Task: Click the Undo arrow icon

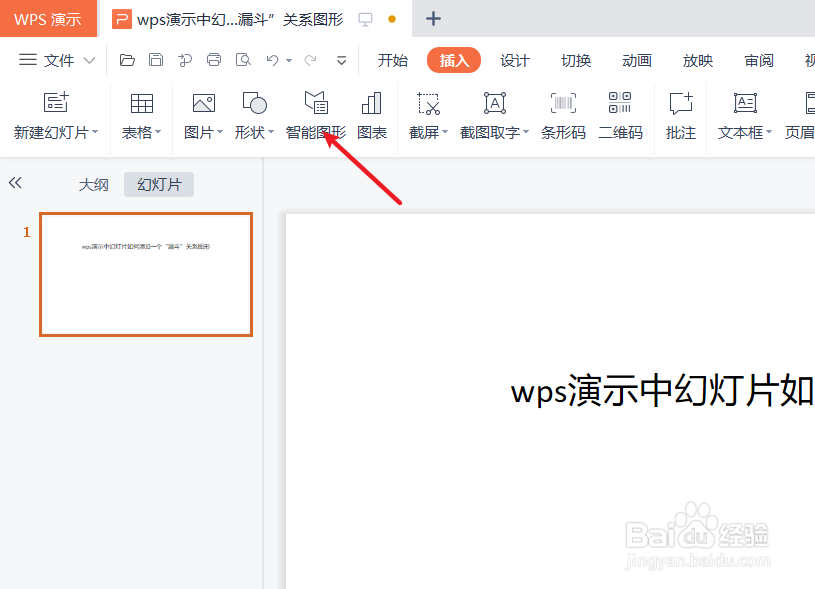Action: (272, 60)
